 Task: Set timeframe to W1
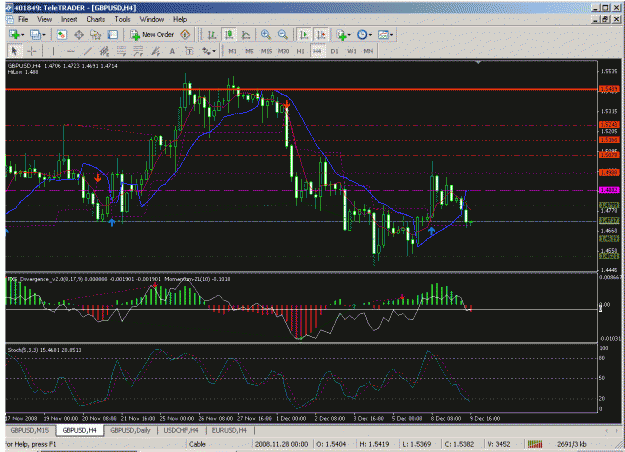(x=352, y=51)
